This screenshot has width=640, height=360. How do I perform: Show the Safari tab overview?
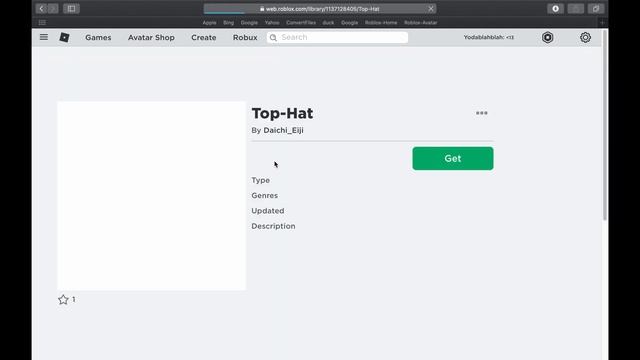(596, 9)
